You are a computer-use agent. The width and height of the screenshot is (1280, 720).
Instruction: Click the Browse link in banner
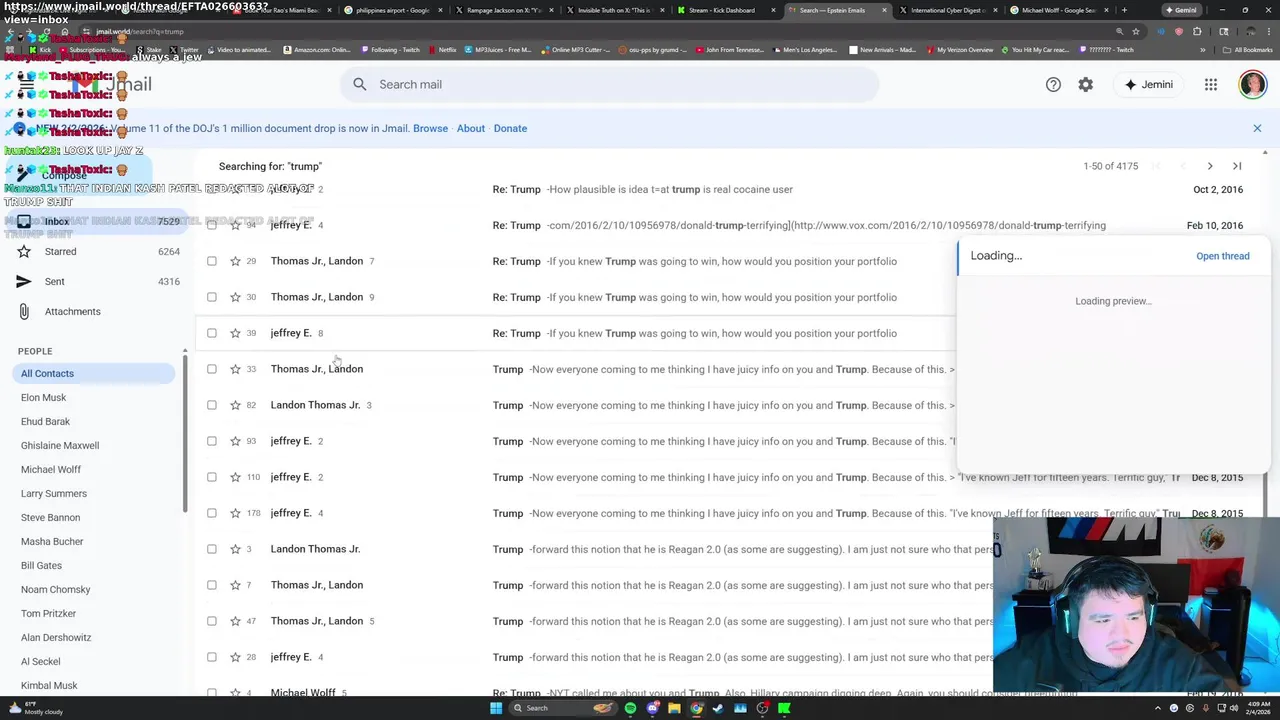[x=430, y=128]
